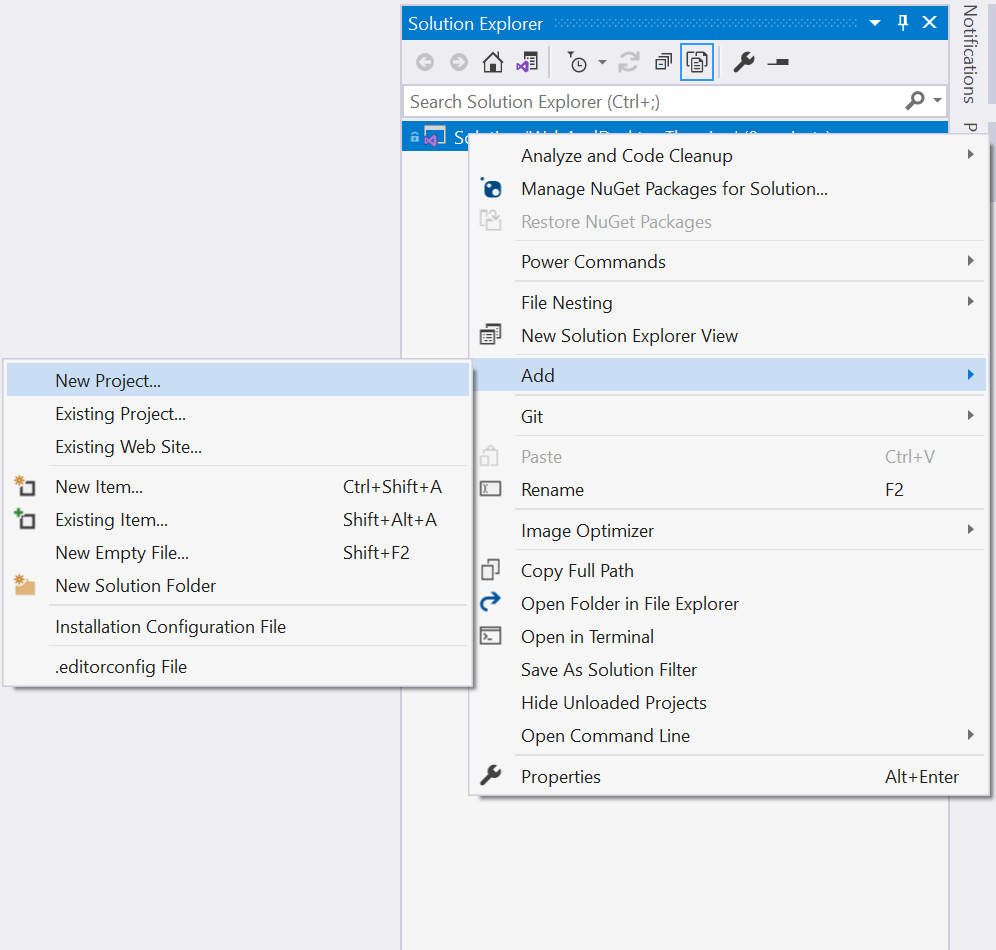This screenshot has width=996, height=950.
Task: Toggle the Pending Changes Filter clock icon
Action: pos(580,62)
